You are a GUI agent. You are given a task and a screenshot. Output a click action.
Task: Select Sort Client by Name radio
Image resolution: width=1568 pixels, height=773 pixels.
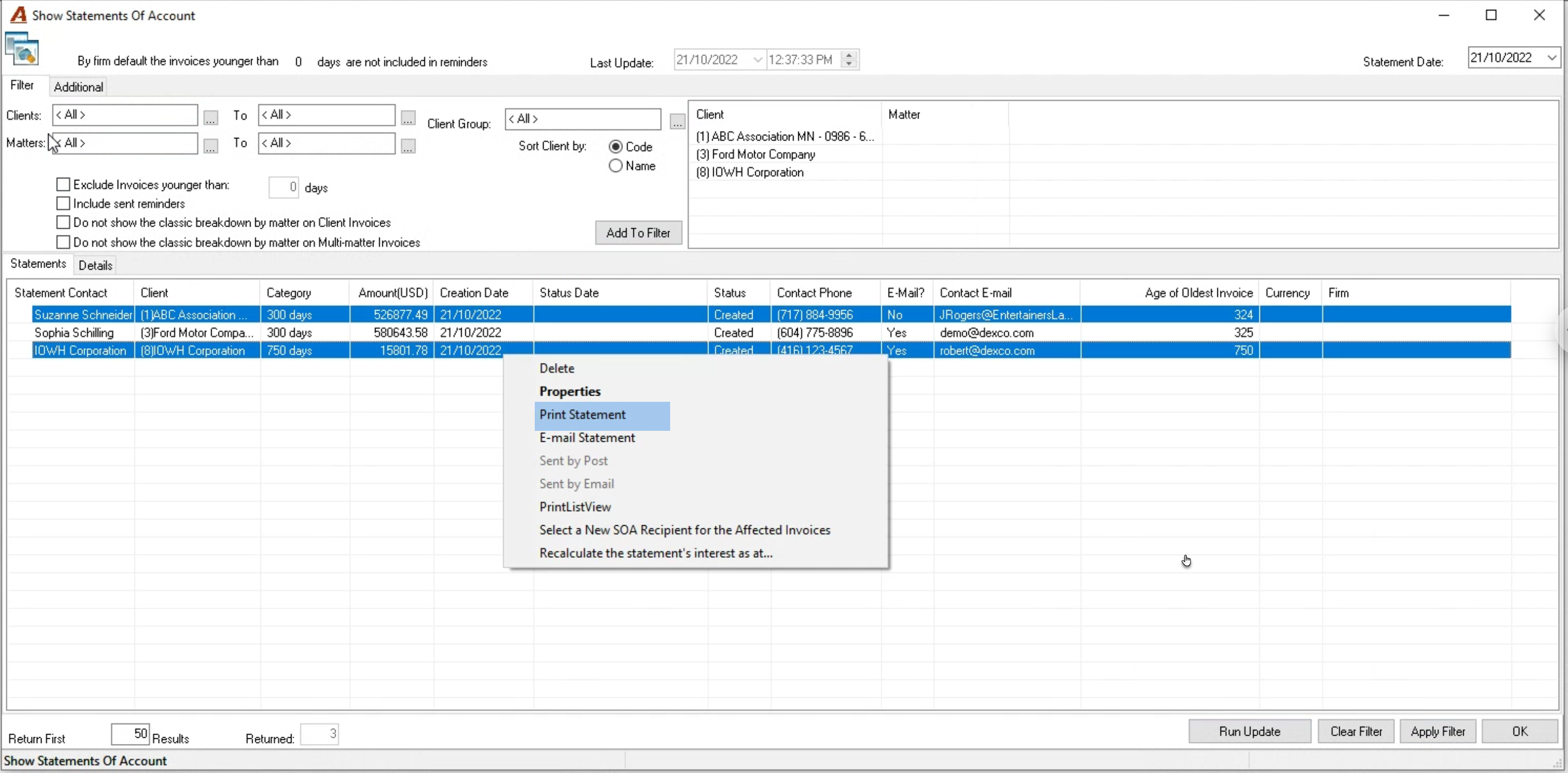(x=615, y=165)
